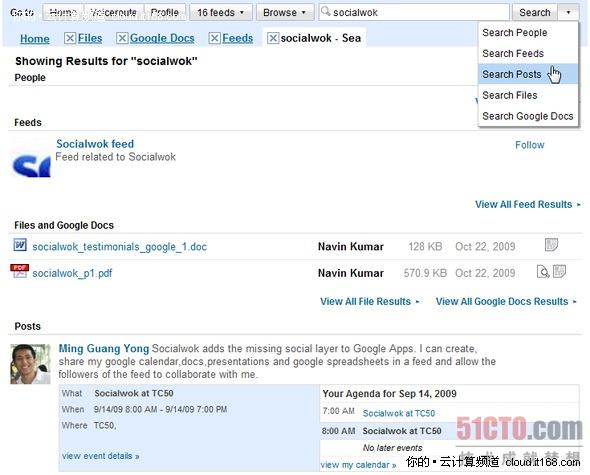Expand the 16 feeds dropdown
The image size is (590, 475).
[x=220, y=12]
